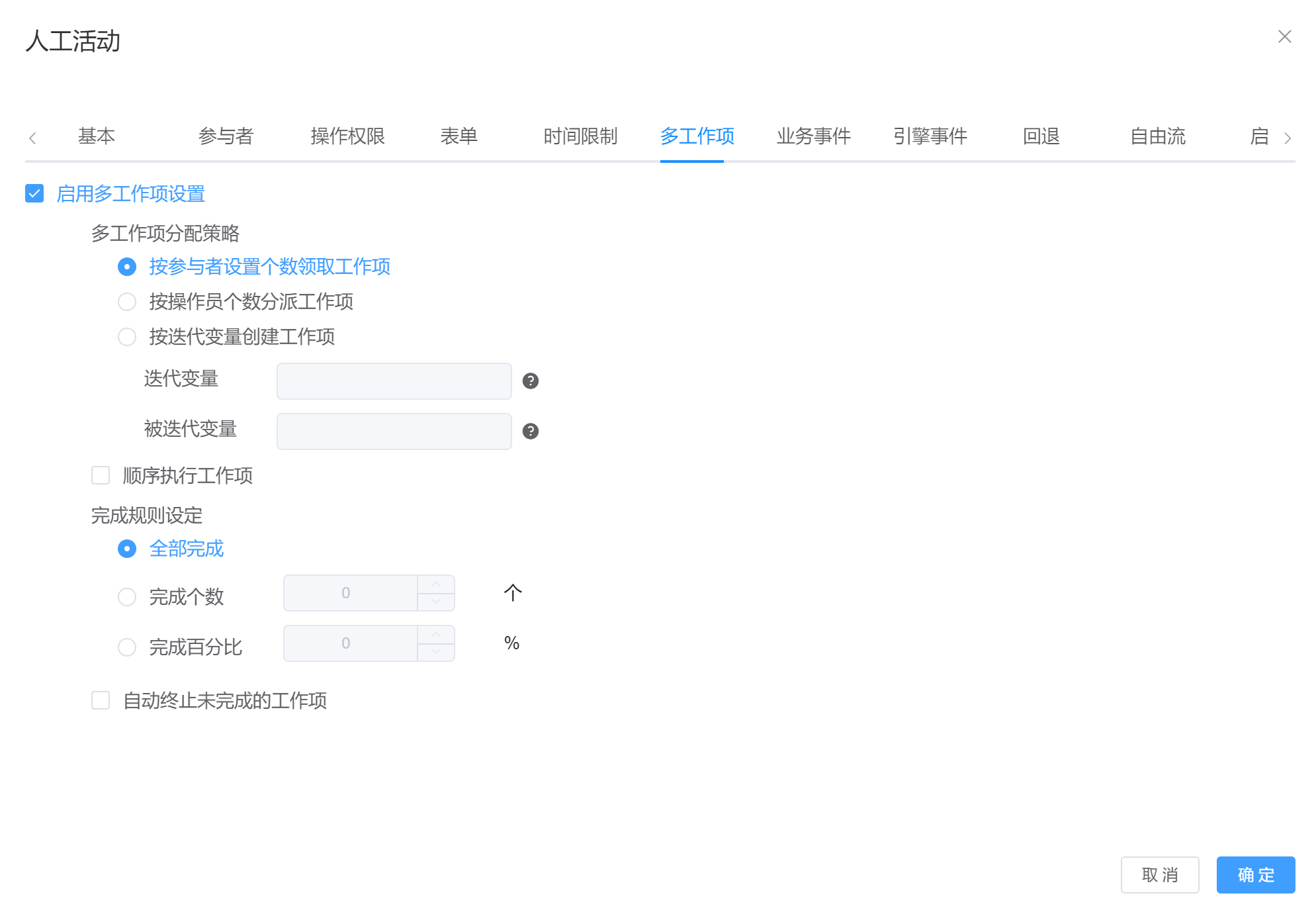Image resolution: width=1316 pixels, height=916 pixels.
Task: Choose 完成百分比 completion rule
Action: 127,647
